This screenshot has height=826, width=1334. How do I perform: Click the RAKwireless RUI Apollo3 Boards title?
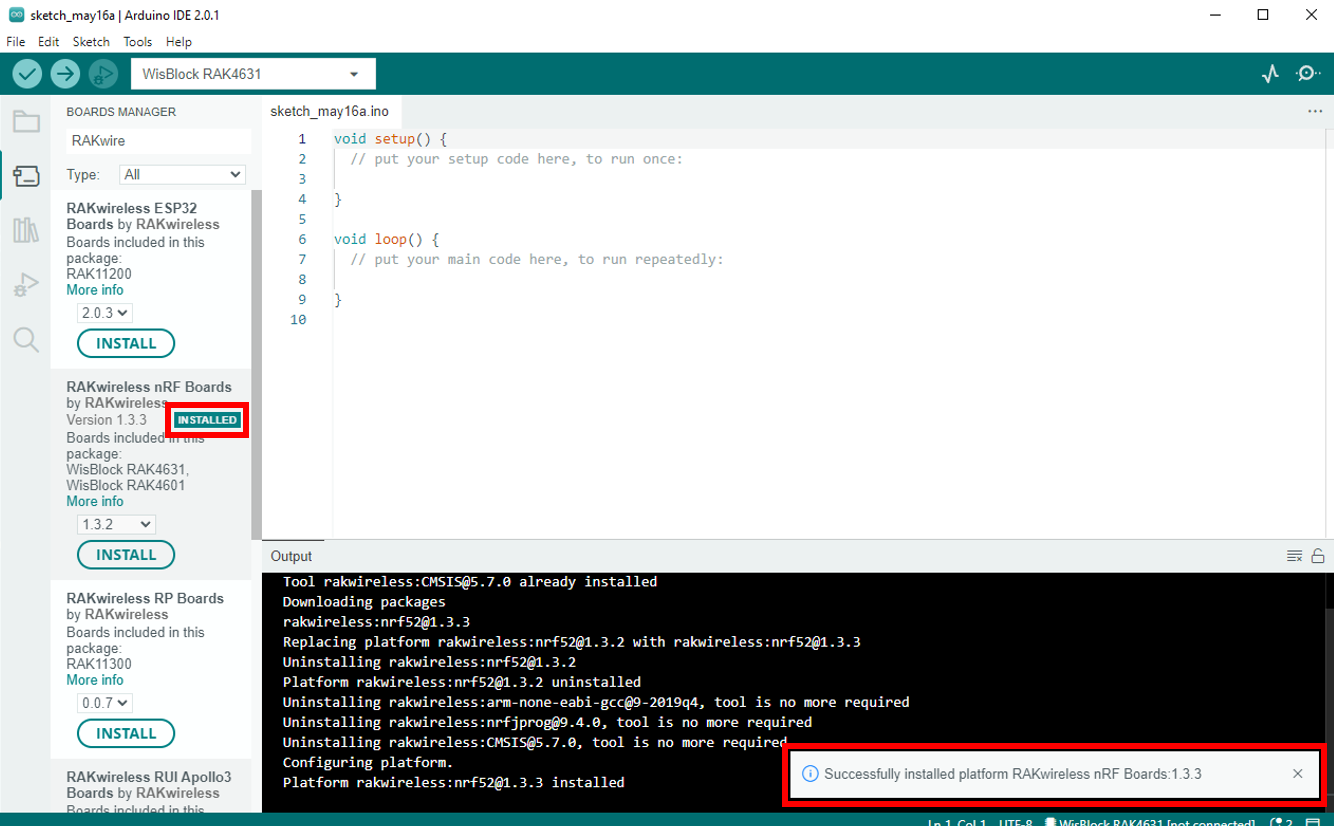coord(149,785)
